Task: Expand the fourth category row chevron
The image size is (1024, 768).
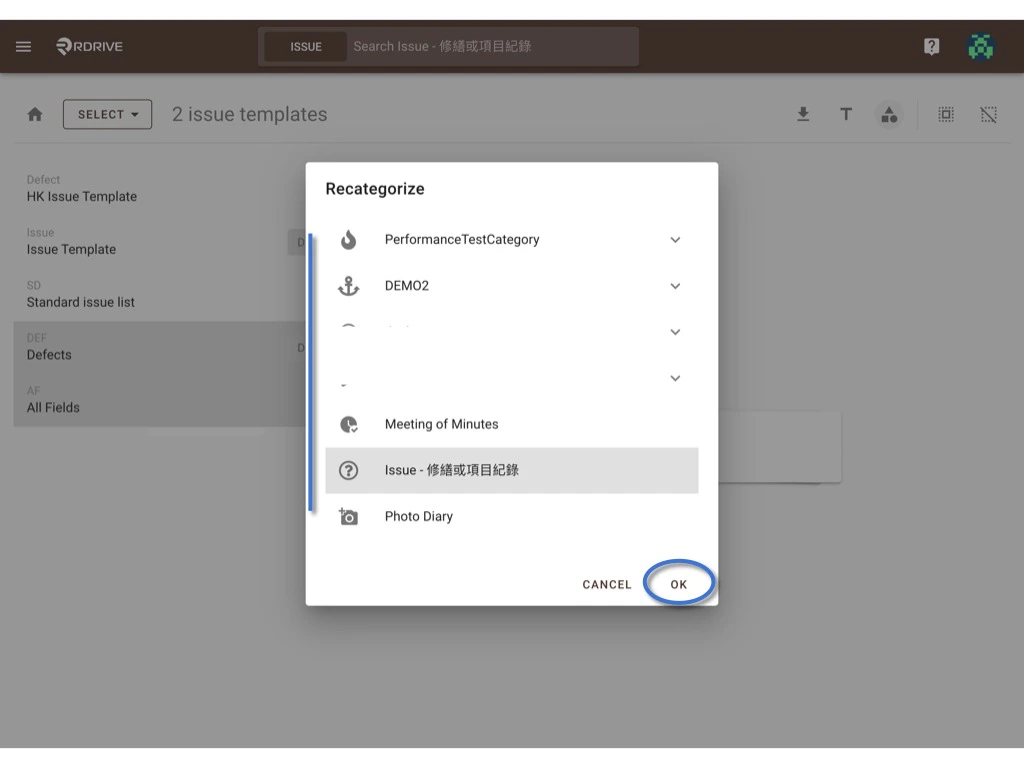Action: tap(675, 378)
